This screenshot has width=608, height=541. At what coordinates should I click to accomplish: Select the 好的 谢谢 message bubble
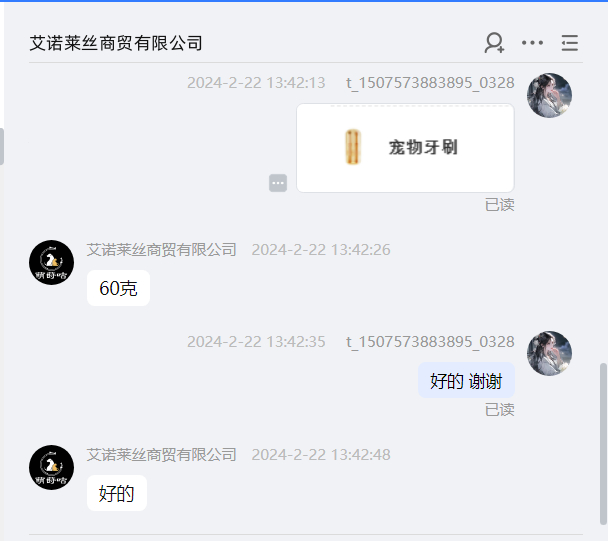[x=466, y=380]
